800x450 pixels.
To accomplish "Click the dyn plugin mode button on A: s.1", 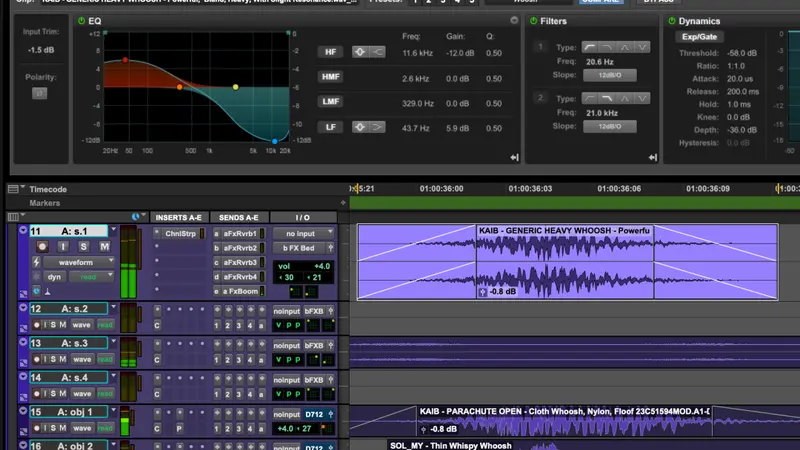I will coord(55,277).
